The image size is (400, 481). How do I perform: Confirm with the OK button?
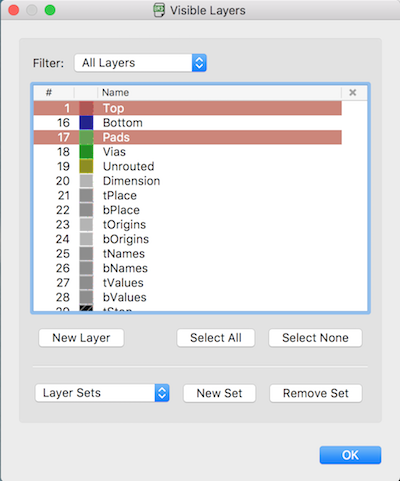point(350,455)
